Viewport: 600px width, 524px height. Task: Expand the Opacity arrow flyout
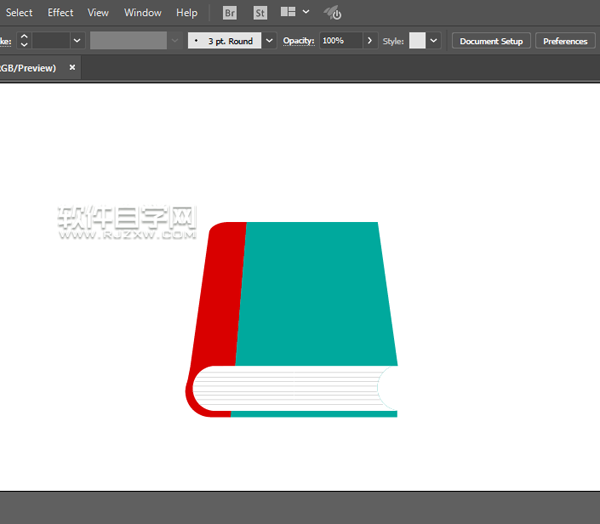tap(370, 41)
